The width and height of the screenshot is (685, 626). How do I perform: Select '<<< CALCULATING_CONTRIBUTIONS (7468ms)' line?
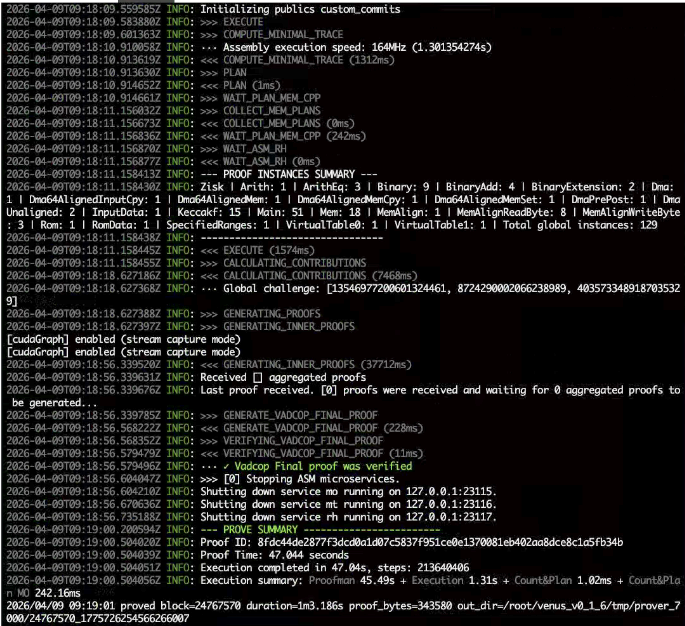pyautogui.click(x=309, y=276)
